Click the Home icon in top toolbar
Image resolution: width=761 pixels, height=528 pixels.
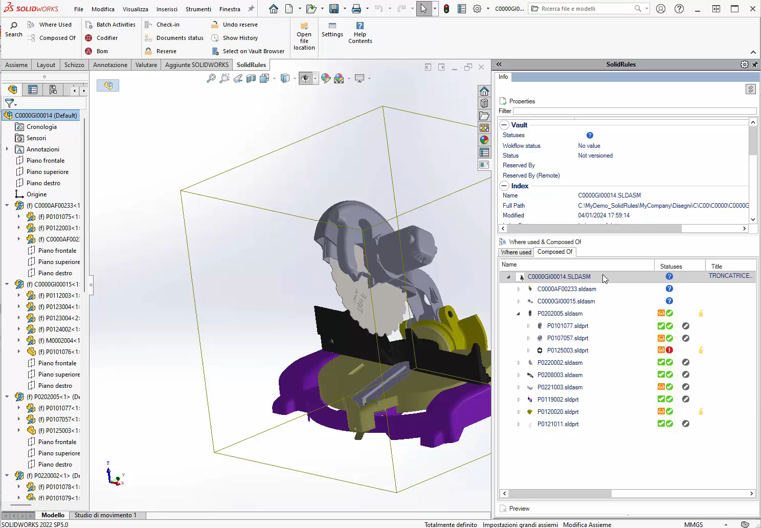[x=274, y=9]
